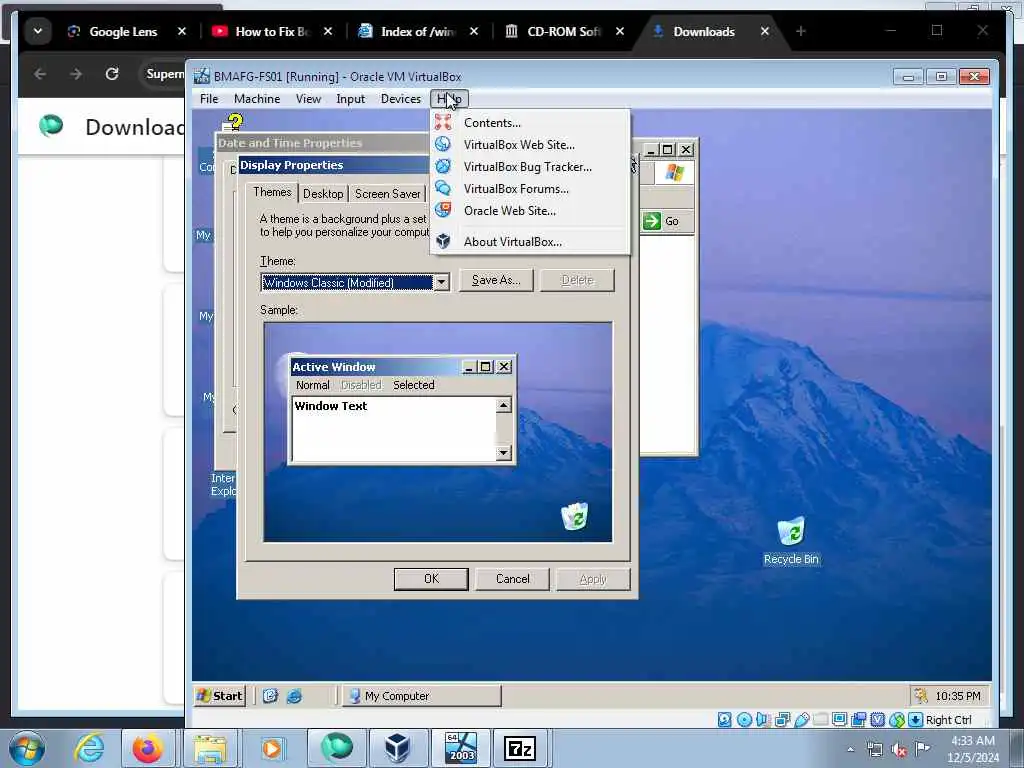
Task: Switch to the Desktop tab
Action: tap(323, 194)
